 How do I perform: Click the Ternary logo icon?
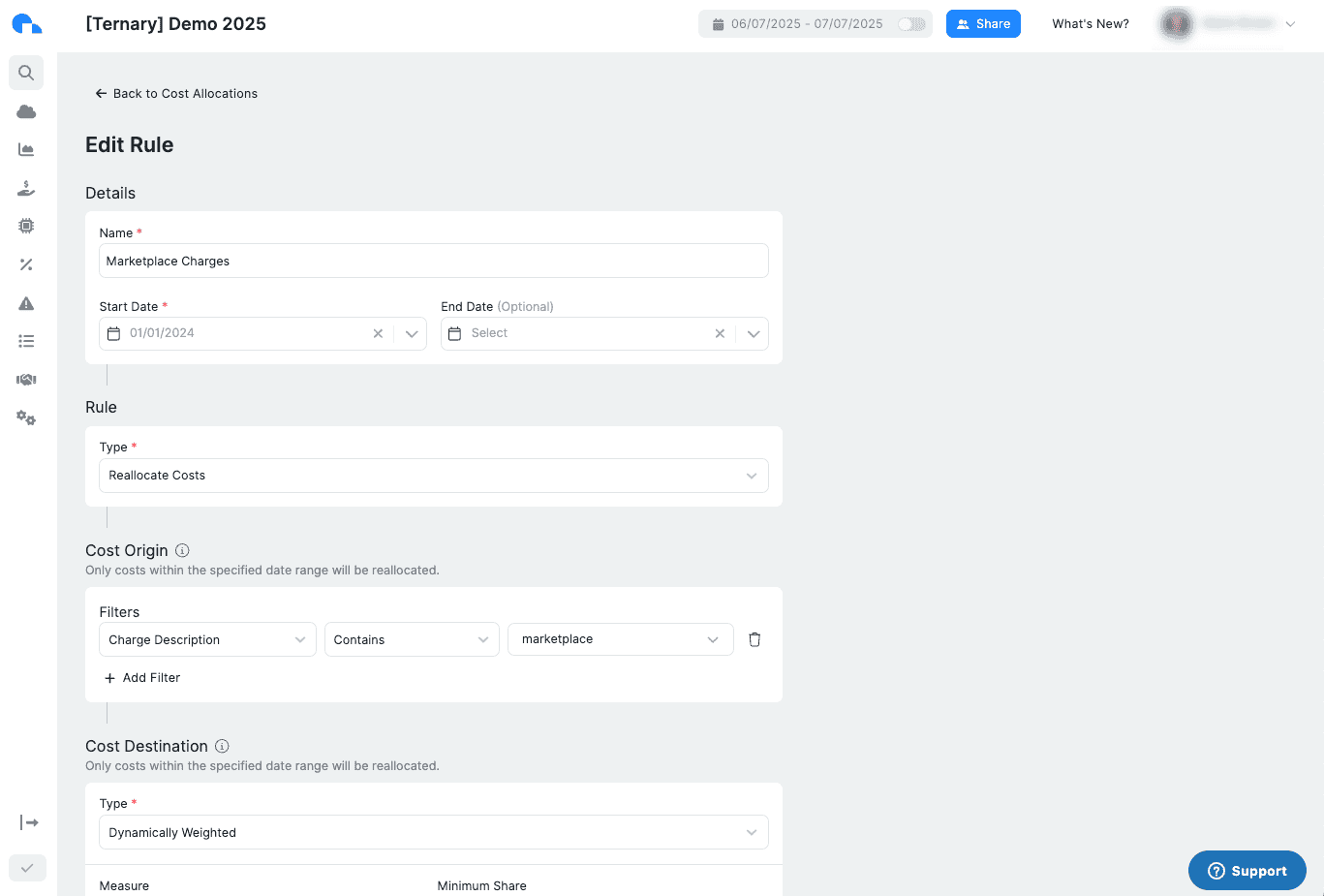point(27,23)
